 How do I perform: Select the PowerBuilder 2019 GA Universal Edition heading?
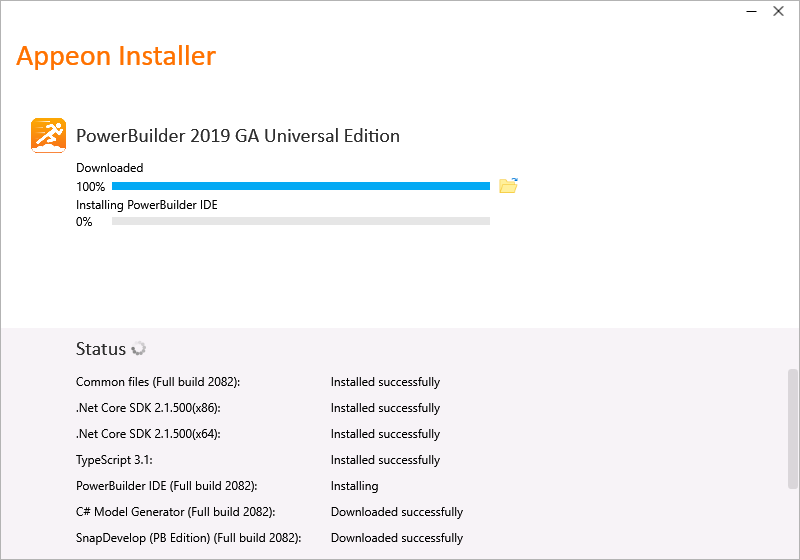click(238, 136)
